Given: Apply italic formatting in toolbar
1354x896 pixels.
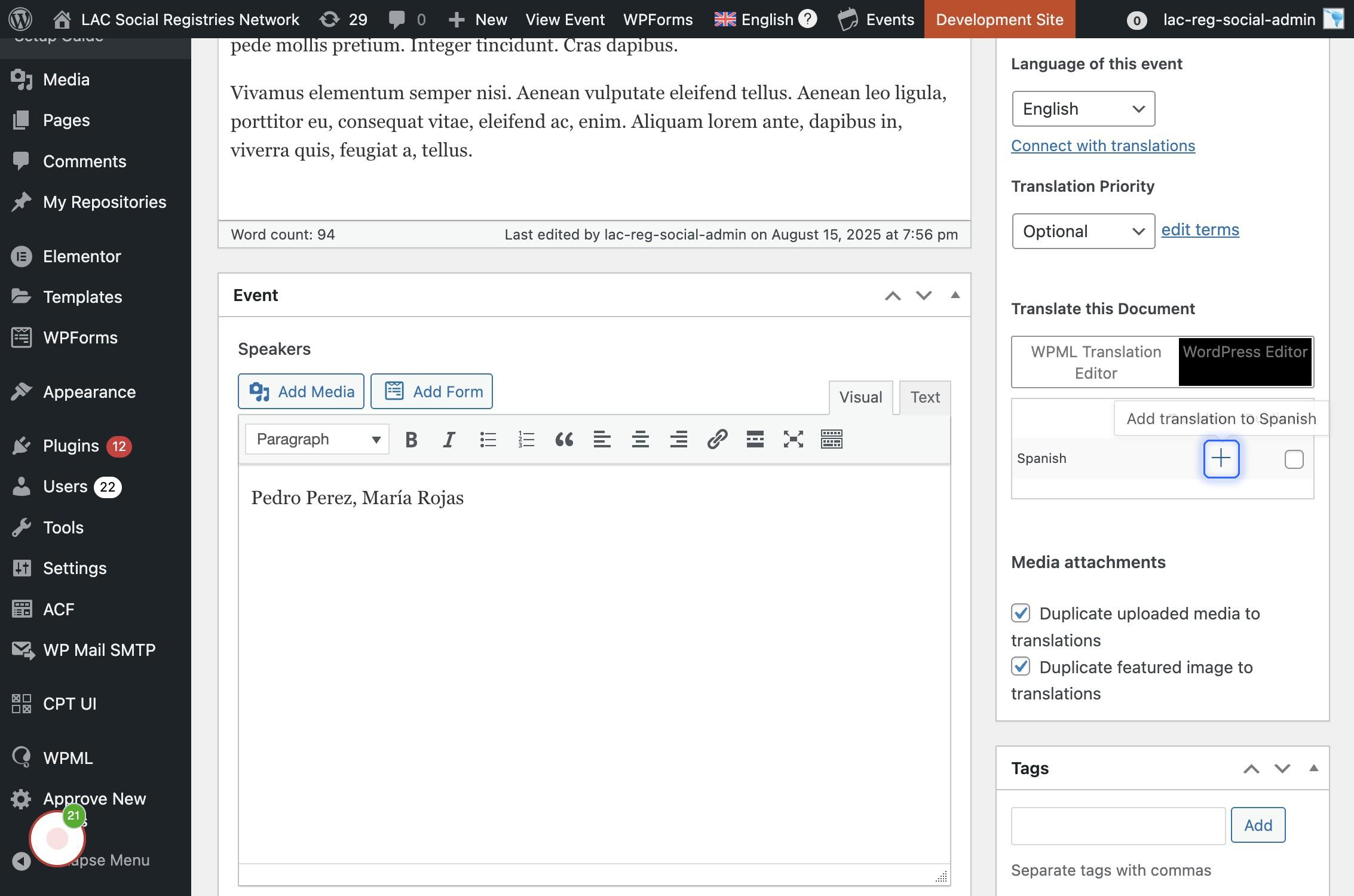Looking at the screenshot, I should click(449, 440).
